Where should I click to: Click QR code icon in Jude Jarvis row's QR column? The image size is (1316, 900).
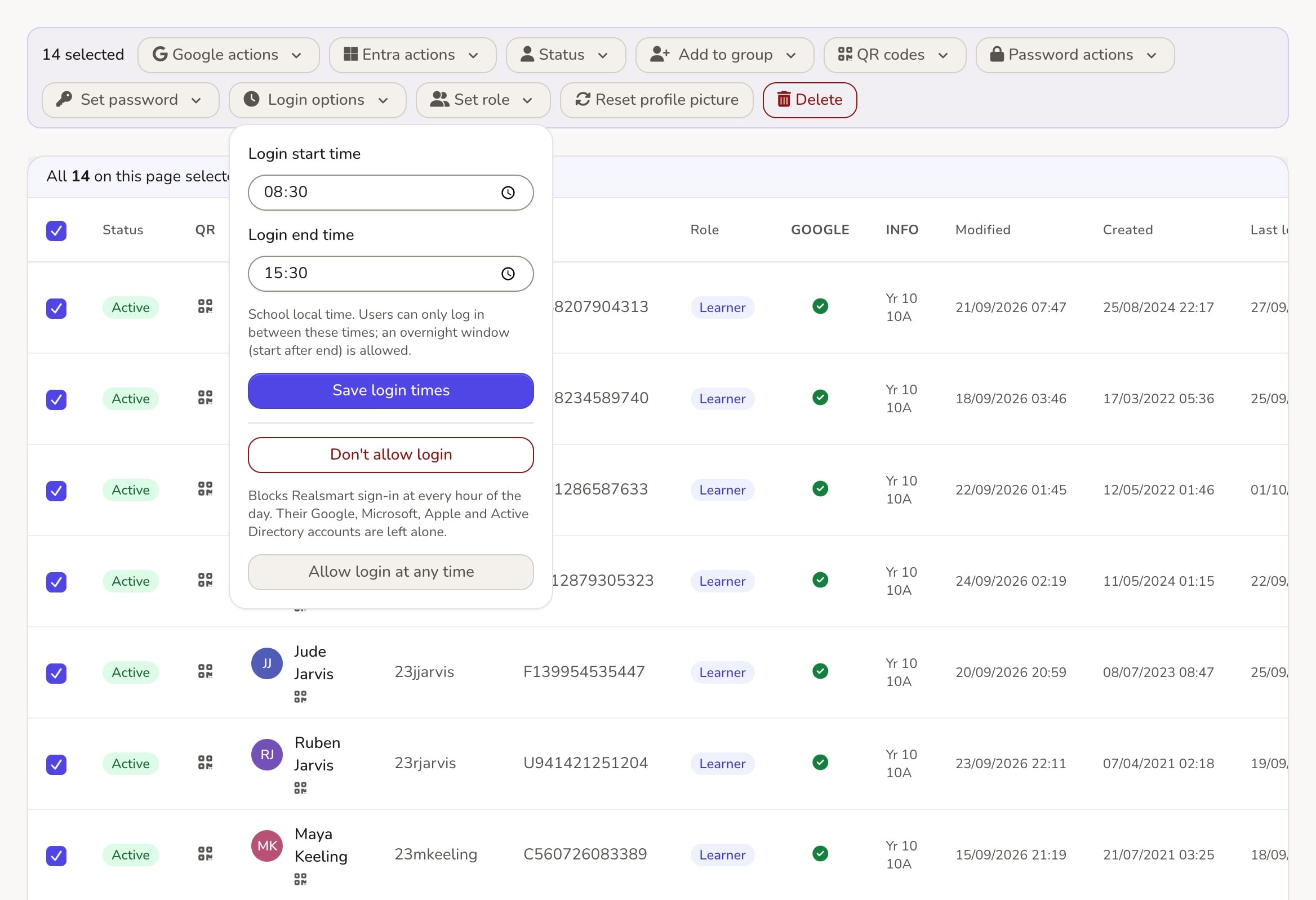pos(205,671)
